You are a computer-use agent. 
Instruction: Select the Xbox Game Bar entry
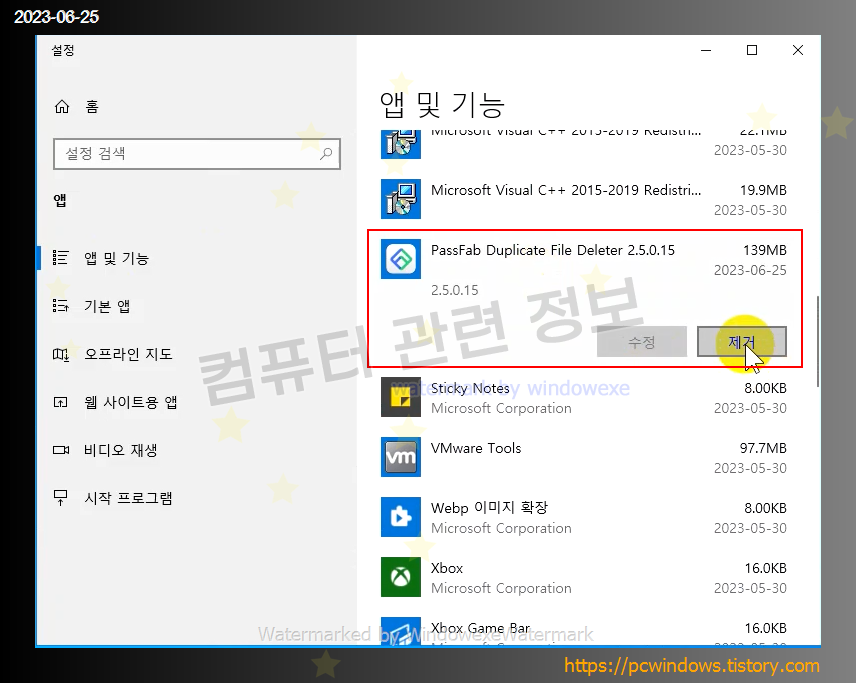click(x=584, y=628)
